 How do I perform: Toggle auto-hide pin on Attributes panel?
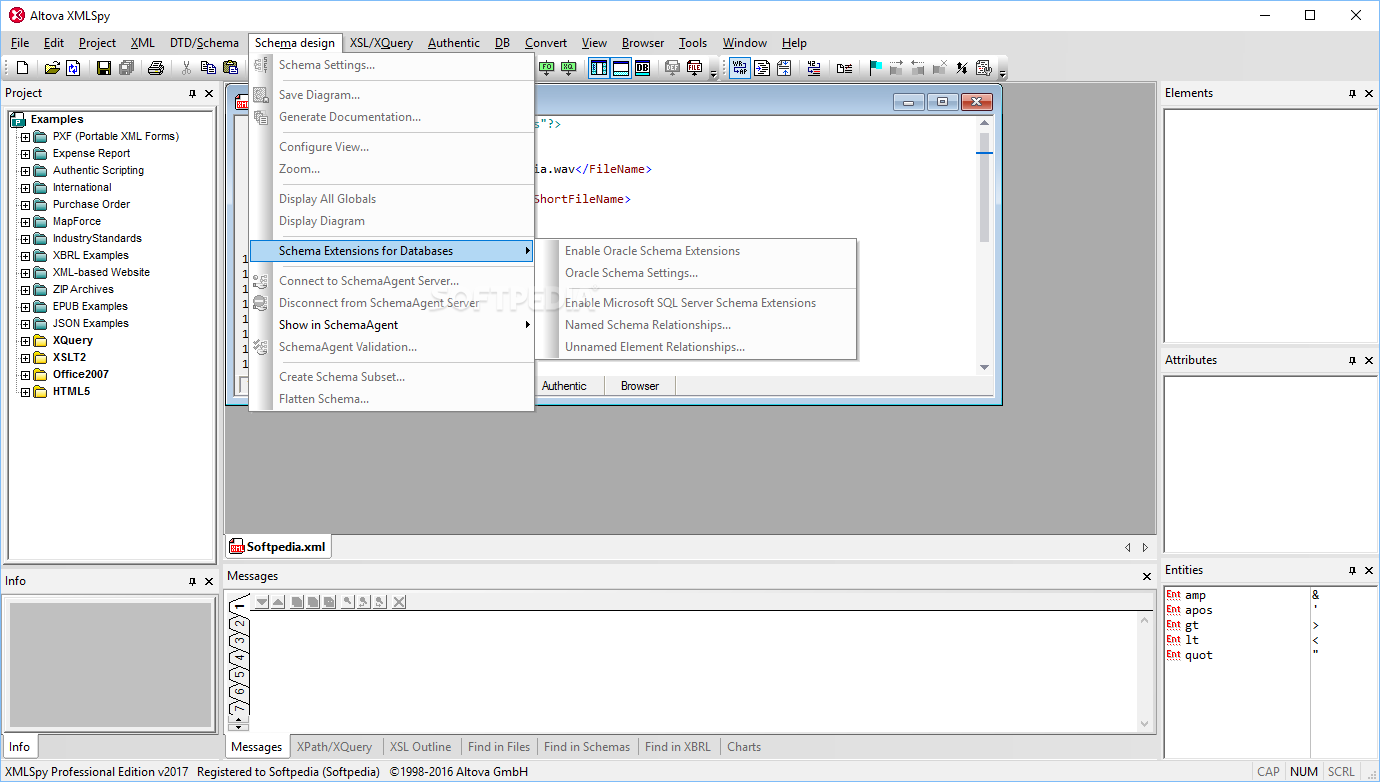pos(1352,360)
